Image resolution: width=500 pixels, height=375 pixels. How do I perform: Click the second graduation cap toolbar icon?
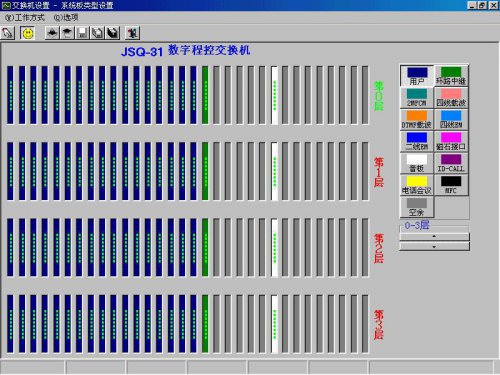[67, 33]
